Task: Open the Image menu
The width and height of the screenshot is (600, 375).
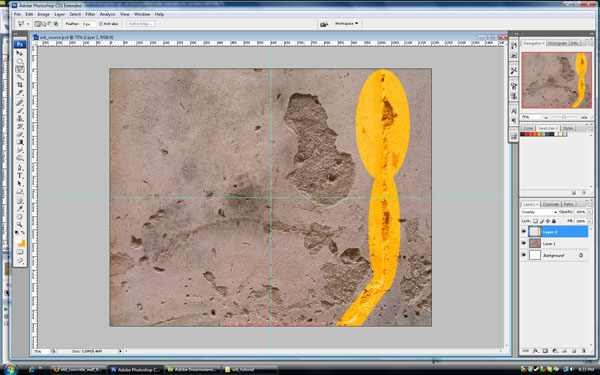Action: 43,14
